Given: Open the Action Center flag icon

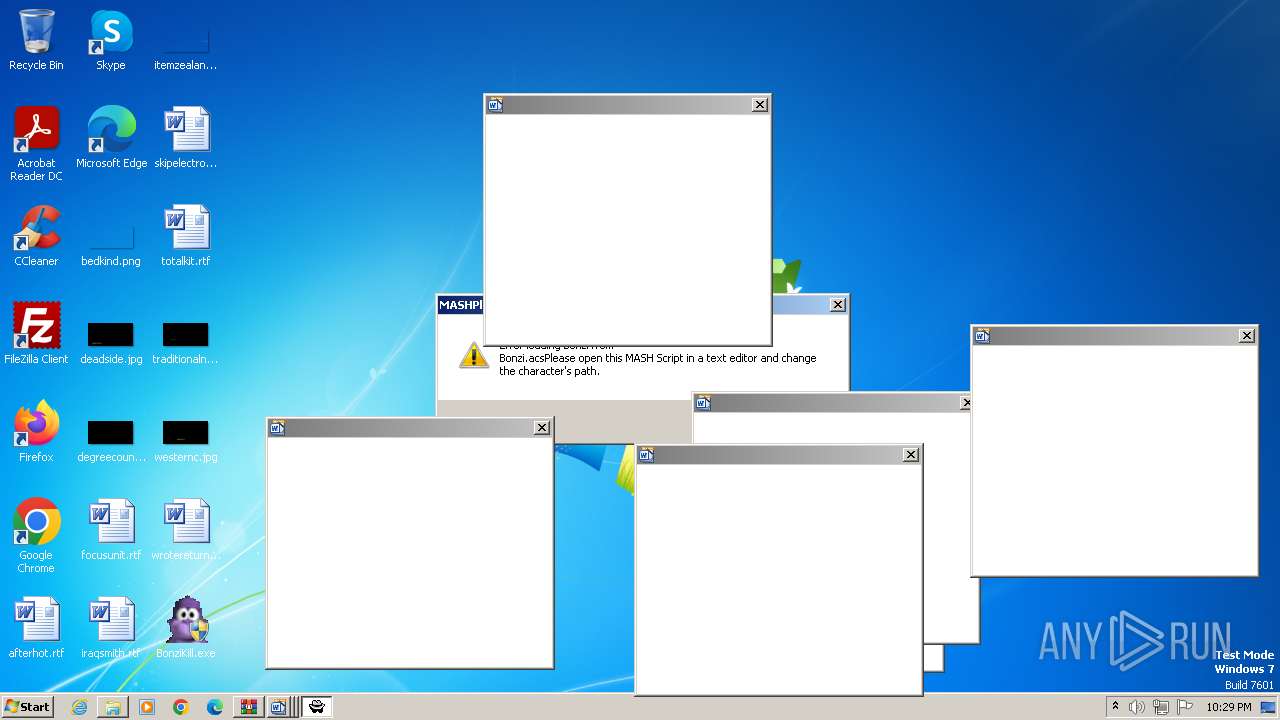Looking at the screenshot, I should click(1185, 707).
